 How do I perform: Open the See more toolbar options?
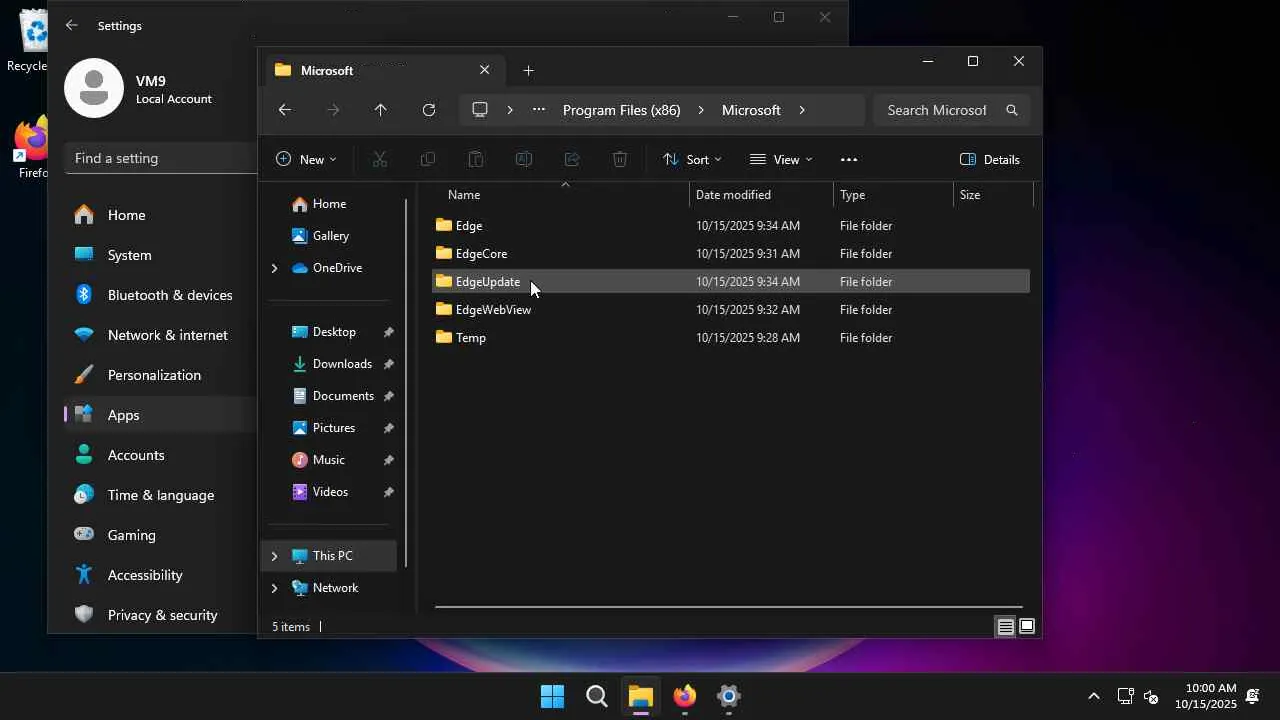tap(849, 159)
